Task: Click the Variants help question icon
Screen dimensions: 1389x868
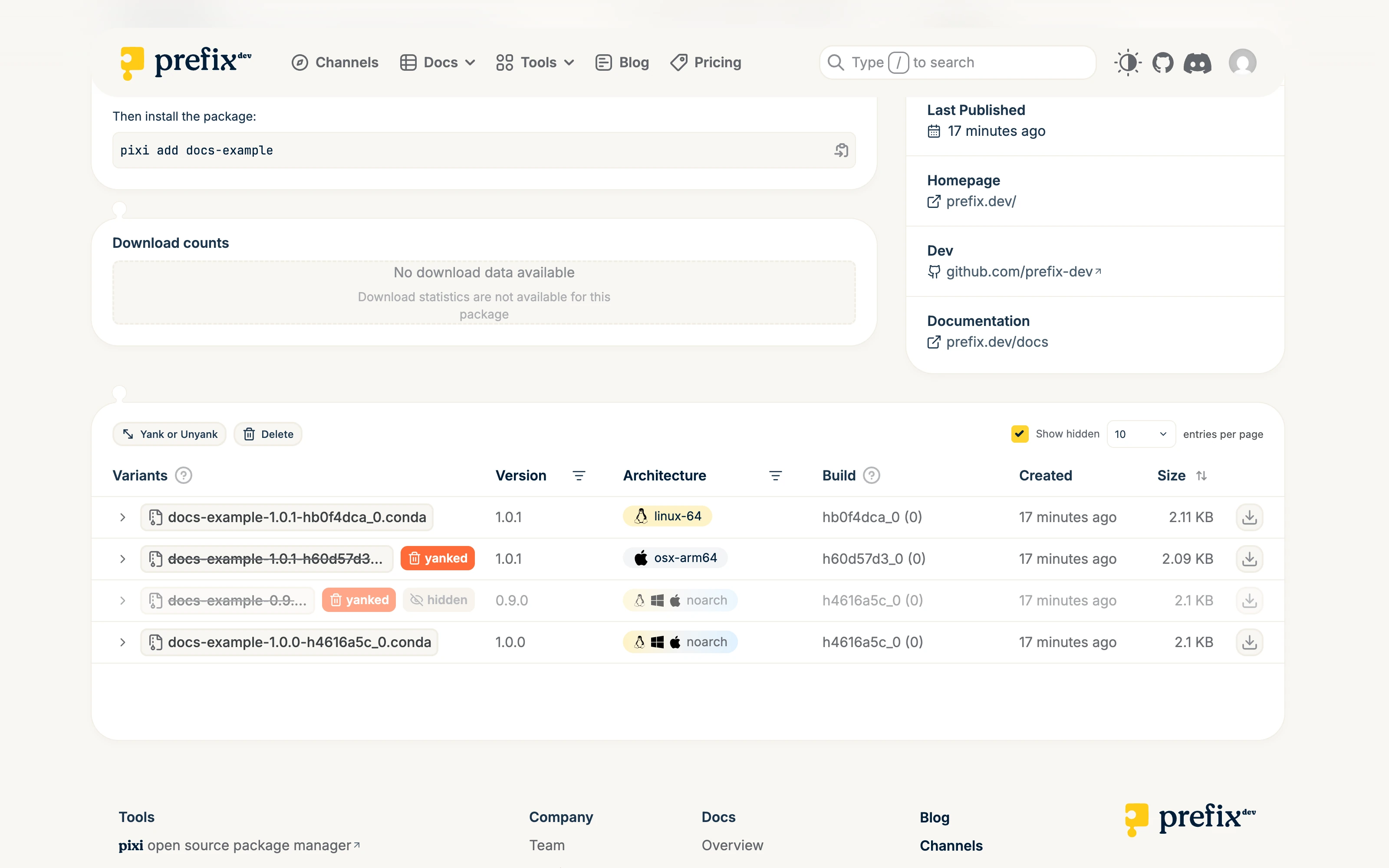Action: (184, 475)
